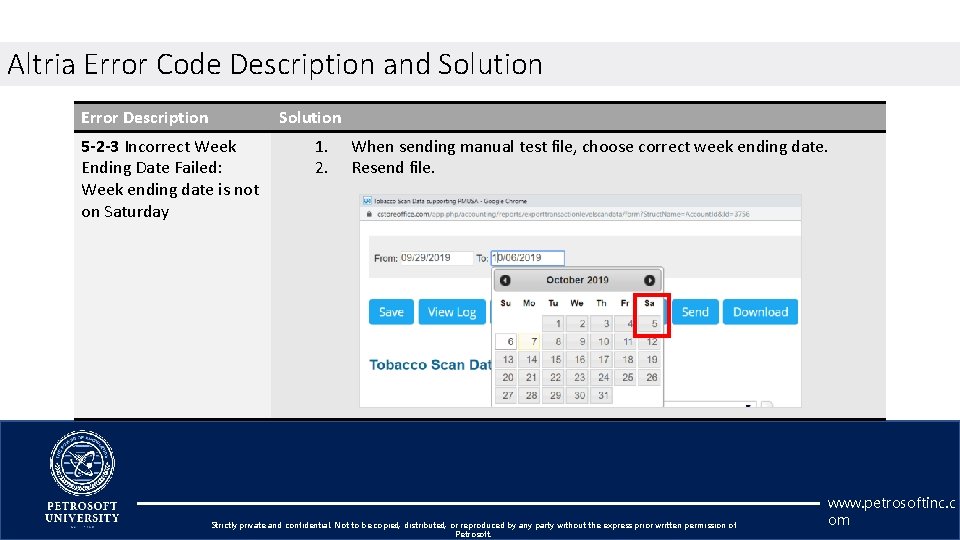960x540 pixels.
Task: Click the October 2019 calendar title
Action: [x=577, y=280]
